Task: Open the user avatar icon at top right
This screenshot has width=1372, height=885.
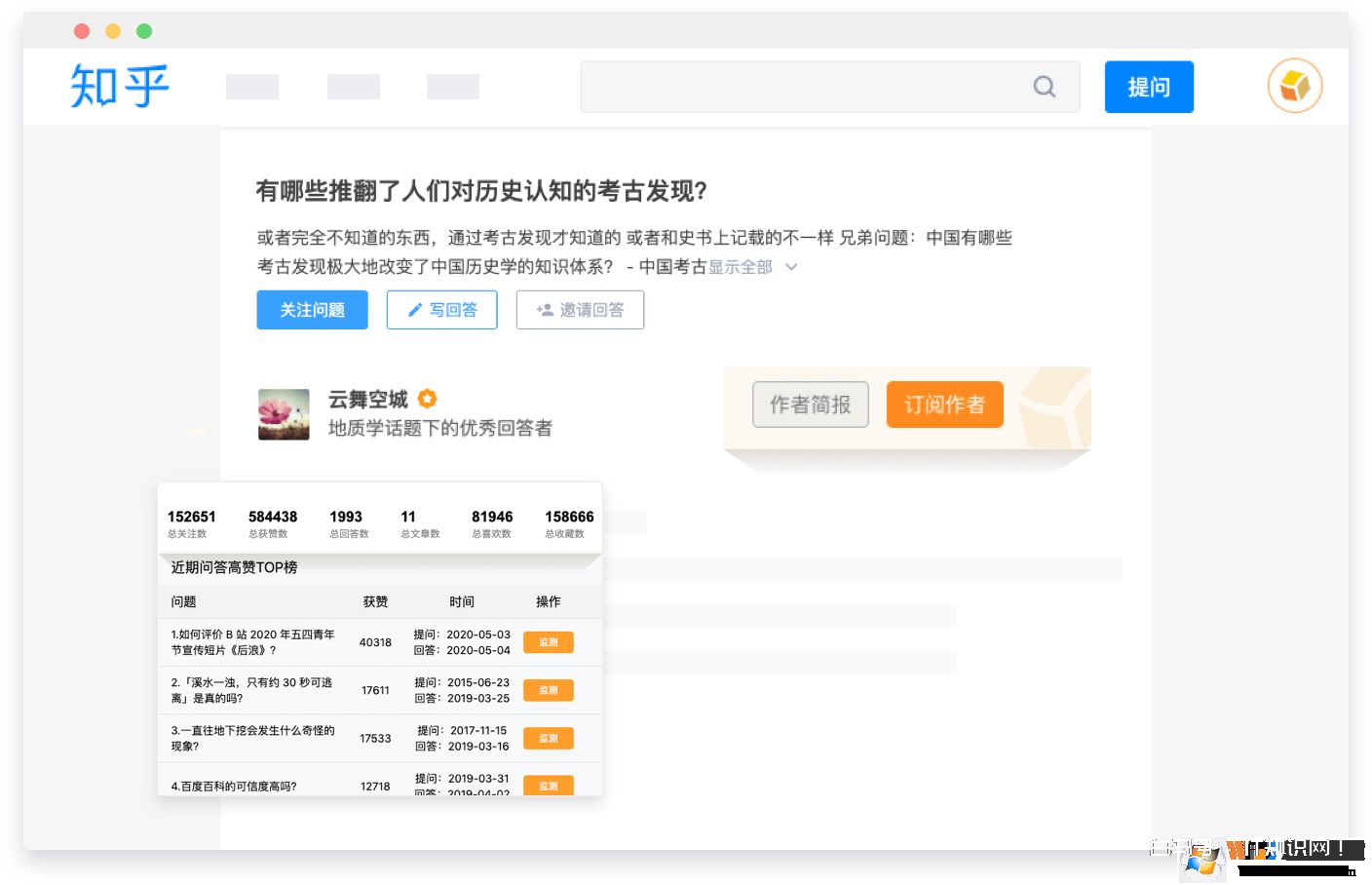Action: pyautogui.click(x=1294, y=86)
